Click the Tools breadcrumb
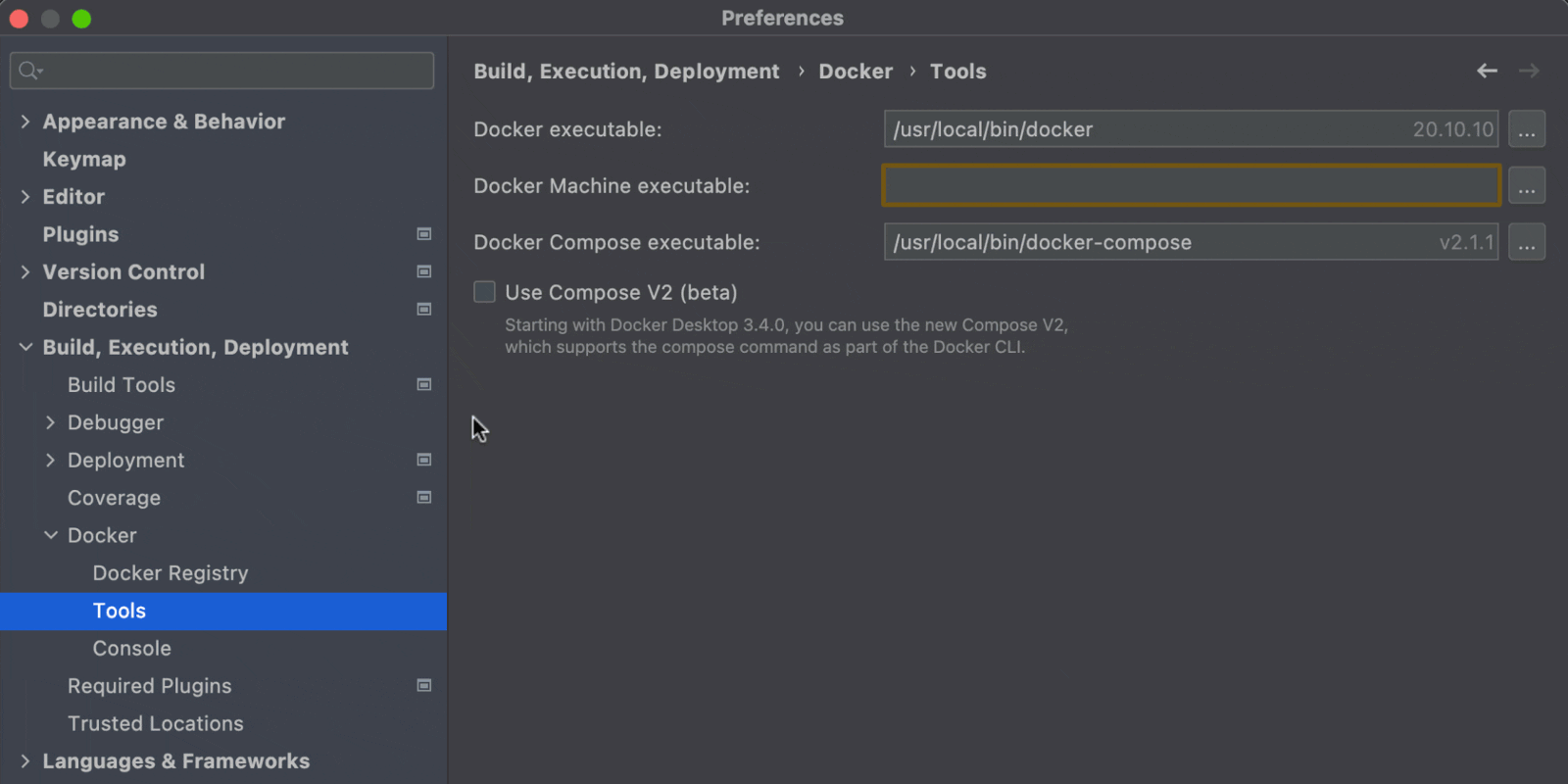The image size is (1568, 784). click(x=958, y=72)
